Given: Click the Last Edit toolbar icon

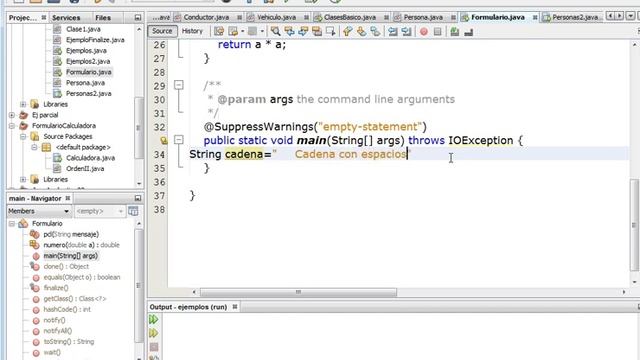Looking at the screenshot, I should (x=219, y=31).
